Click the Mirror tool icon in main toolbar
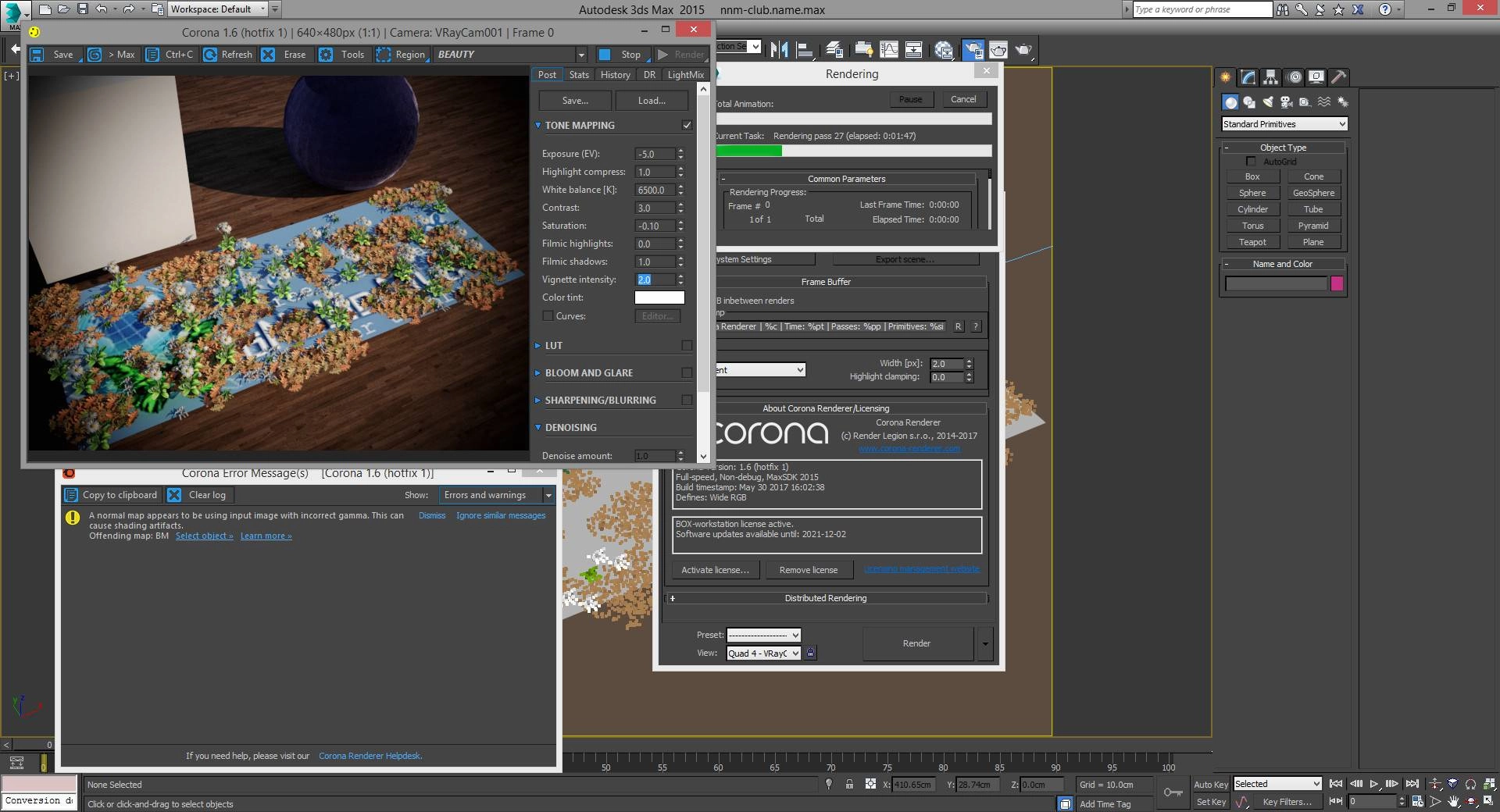Viewport: 1500px width, 812px height. pyautogui.click(x=779, y=50)
